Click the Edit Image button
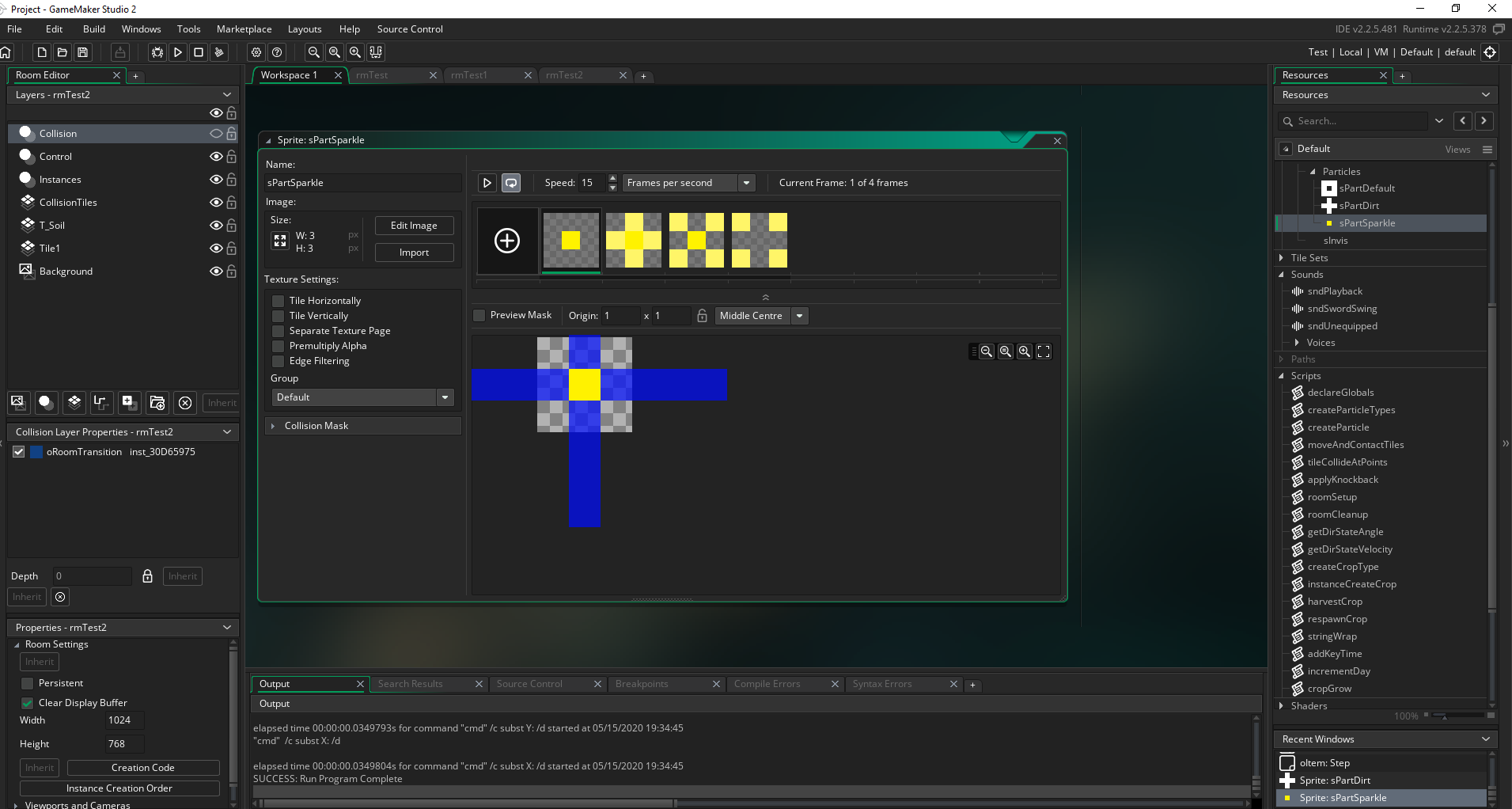The image size is (1512, 809). pyautogui.click(x=414, y=226)
